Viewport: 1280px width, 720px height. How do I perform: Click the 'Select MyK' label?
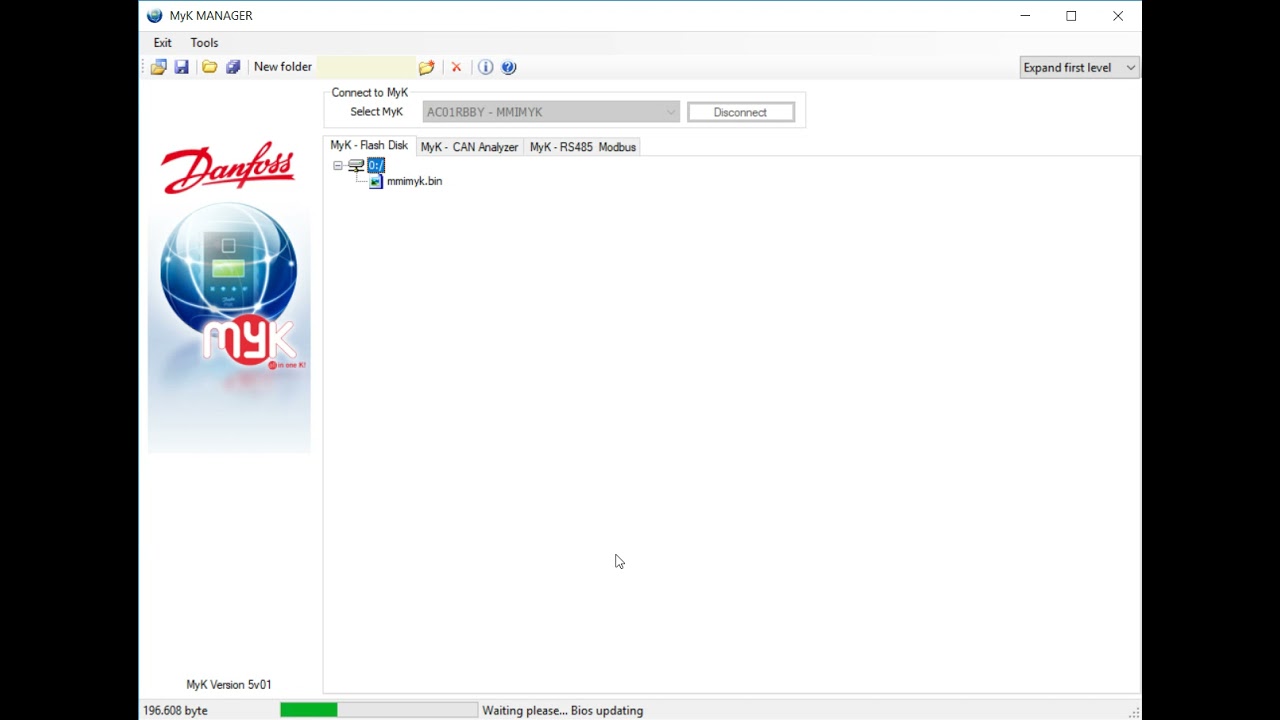377,112
